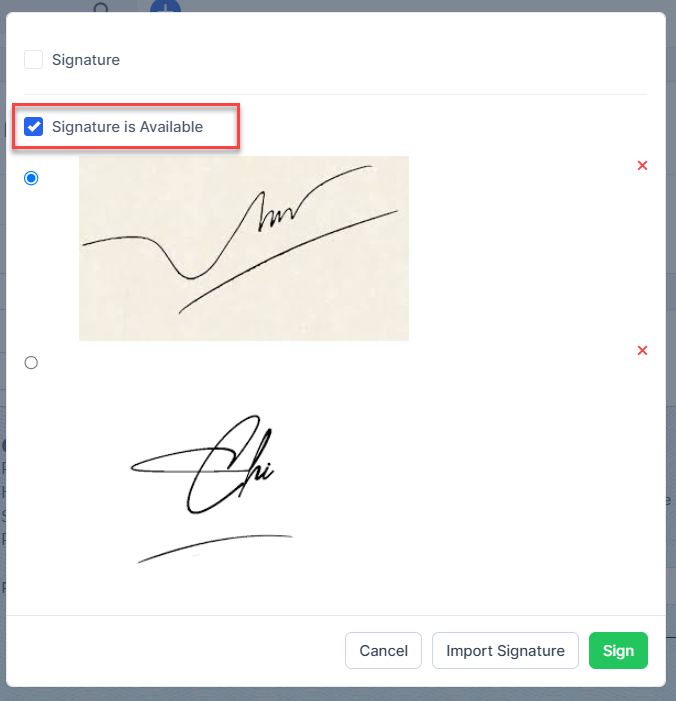Click the blue plus icon behind dialog
The image size is (676, 701).
pos(165,6)
